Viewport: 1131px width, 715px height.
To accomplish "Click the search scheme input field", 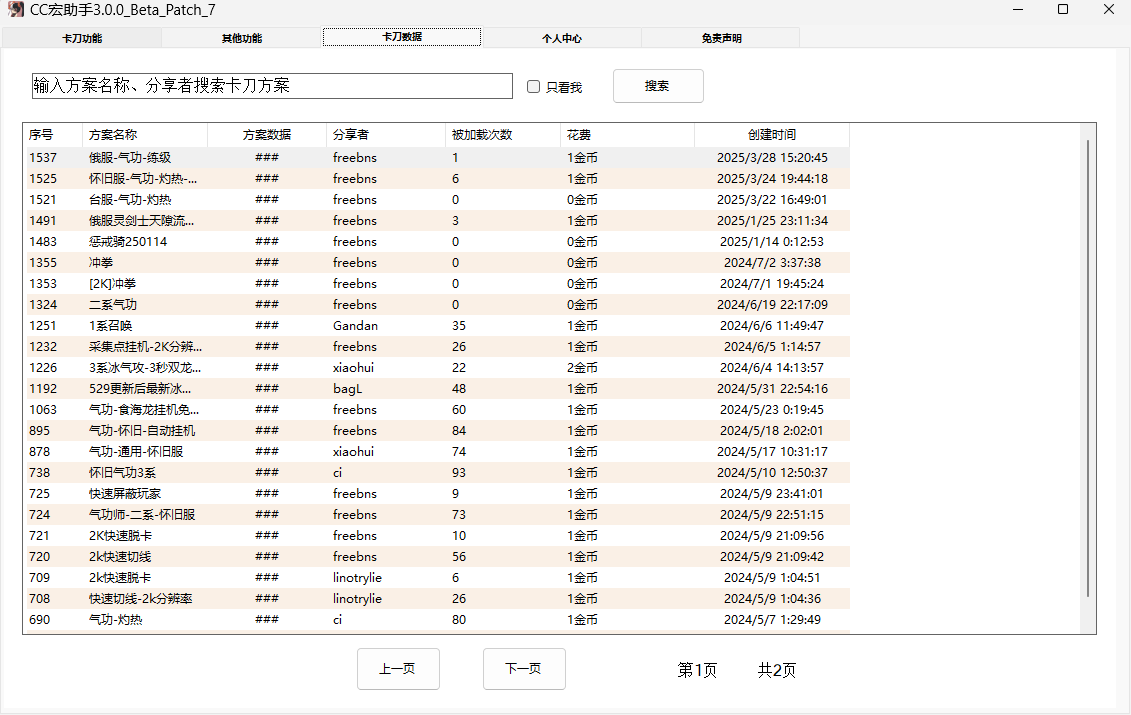I will 272,86.
